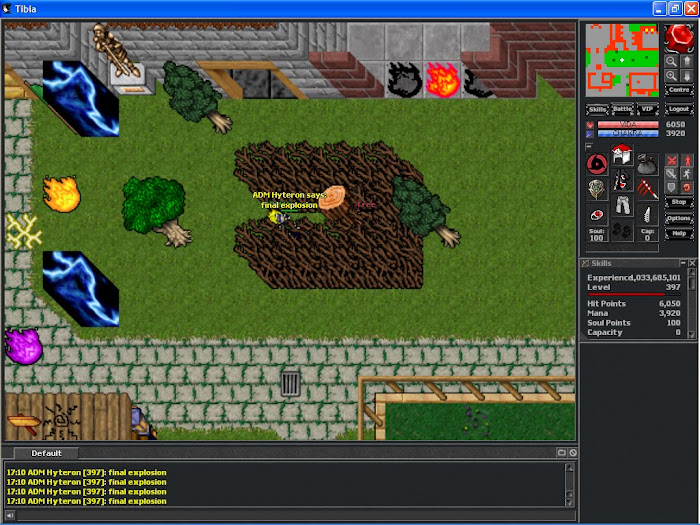Close the Skills window
Viewport: 700px width, 525px height.
coord(692,263)
